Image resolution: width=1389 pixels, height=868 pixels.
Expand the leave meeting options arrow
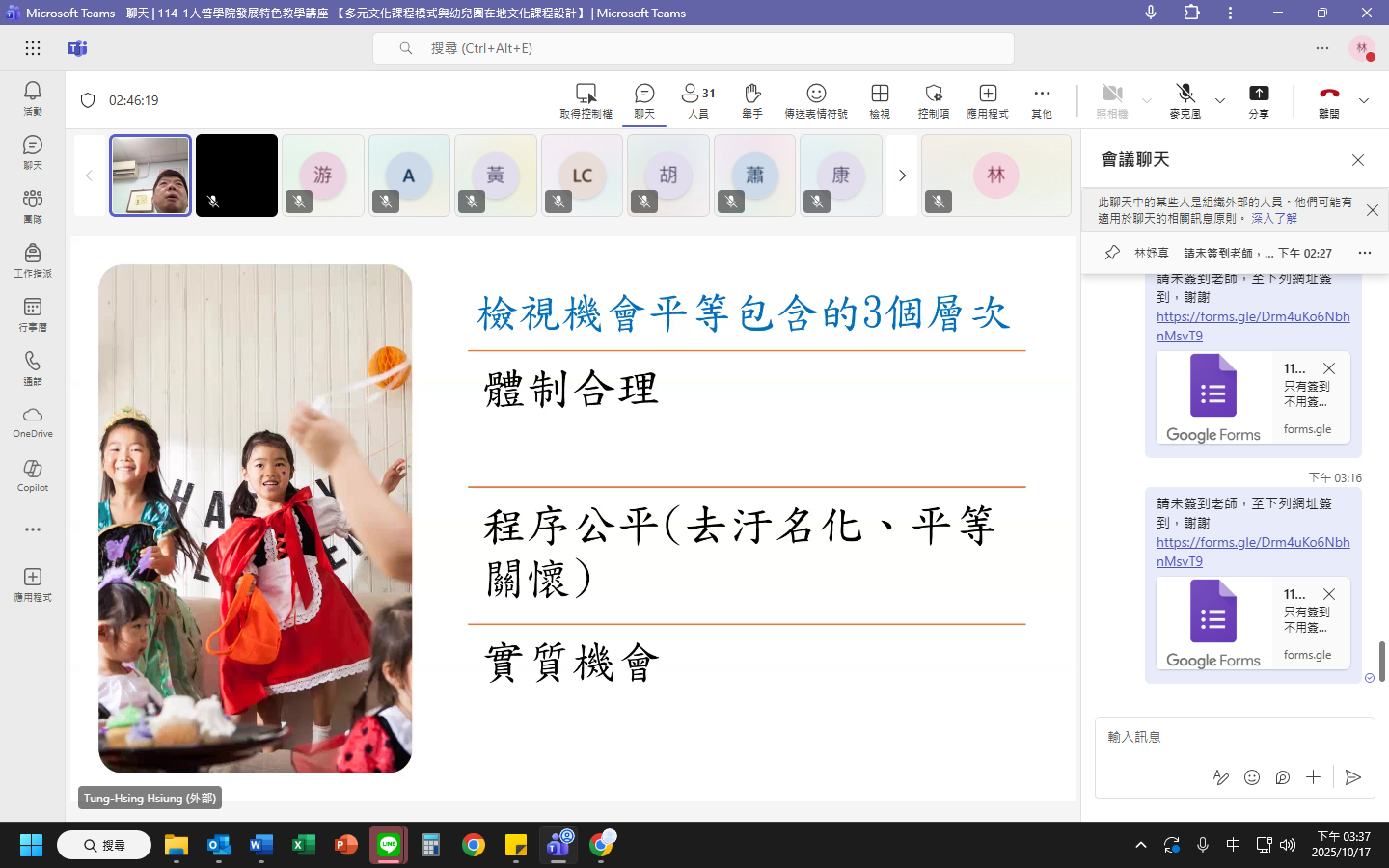click(x=1364, y=100)
